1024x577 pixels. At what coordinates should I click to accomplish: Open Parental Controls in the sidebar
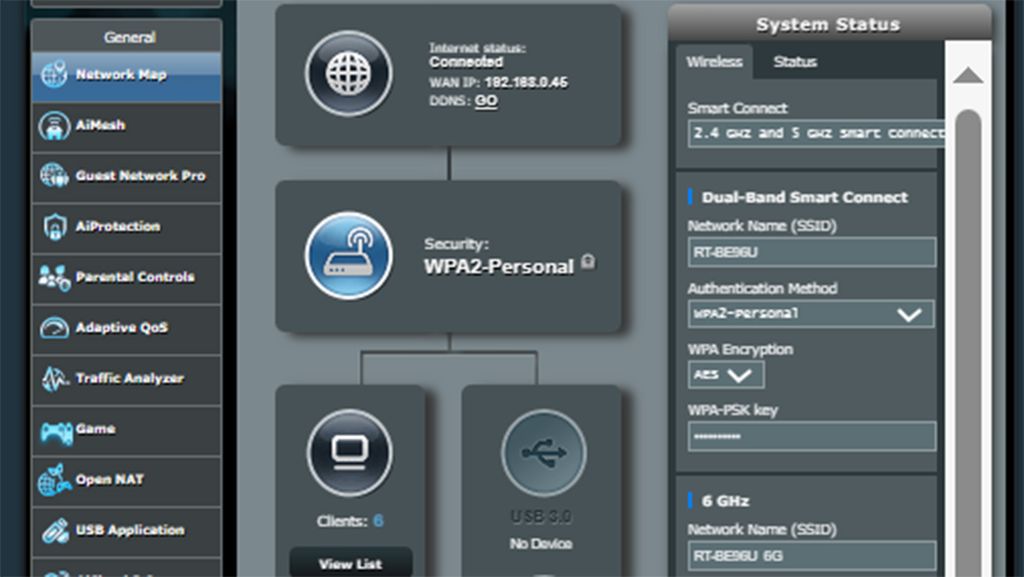click(x=127, y=277)
